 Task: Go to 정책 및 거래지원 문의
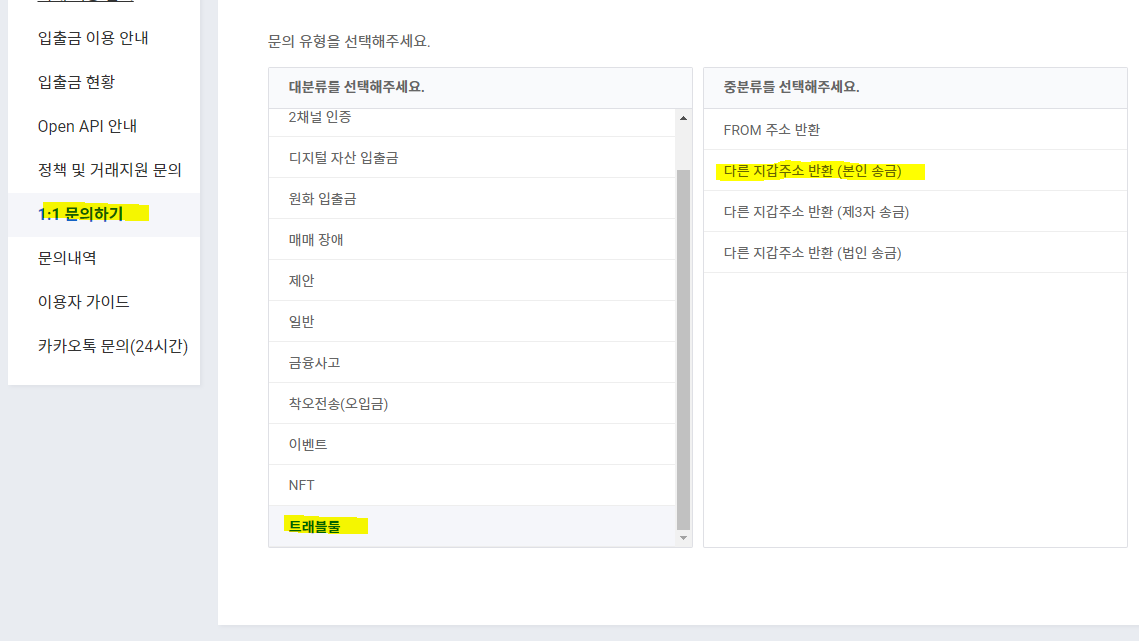(x=110, y=170)
